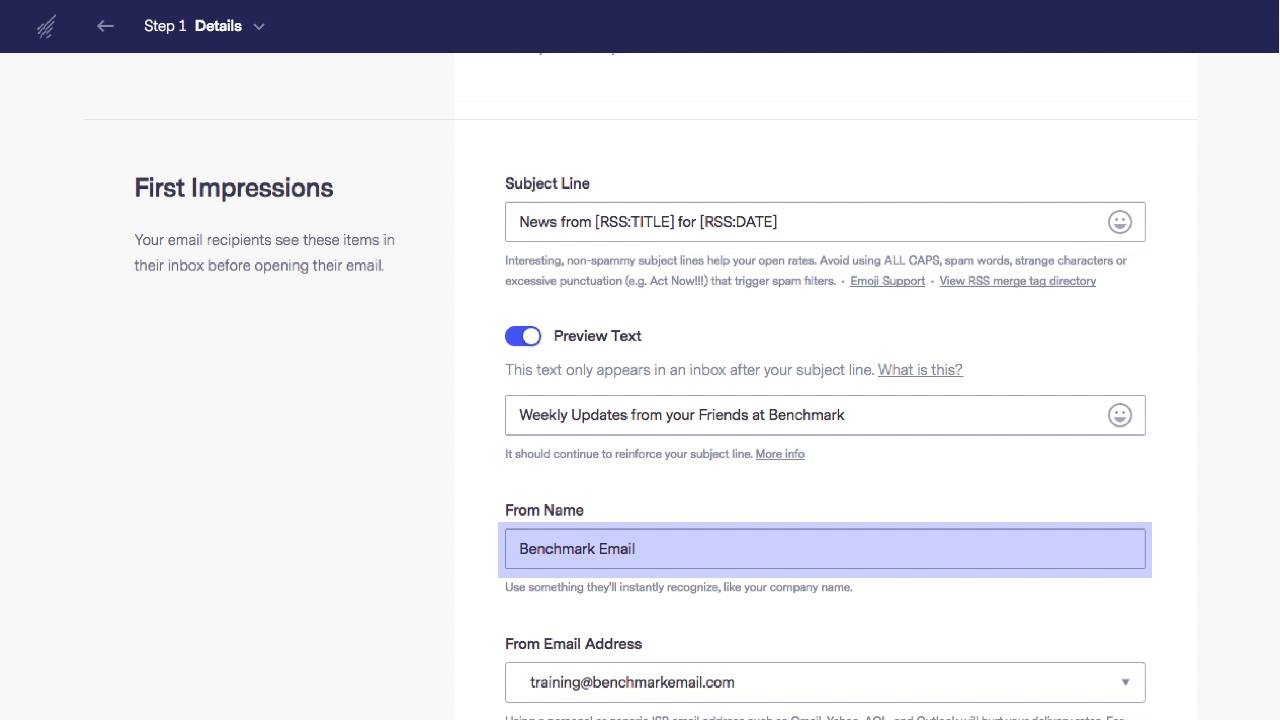Viewport: 1280px width, 720px height.
Task: Click the From Name label
Action: [x=544, y=510]
